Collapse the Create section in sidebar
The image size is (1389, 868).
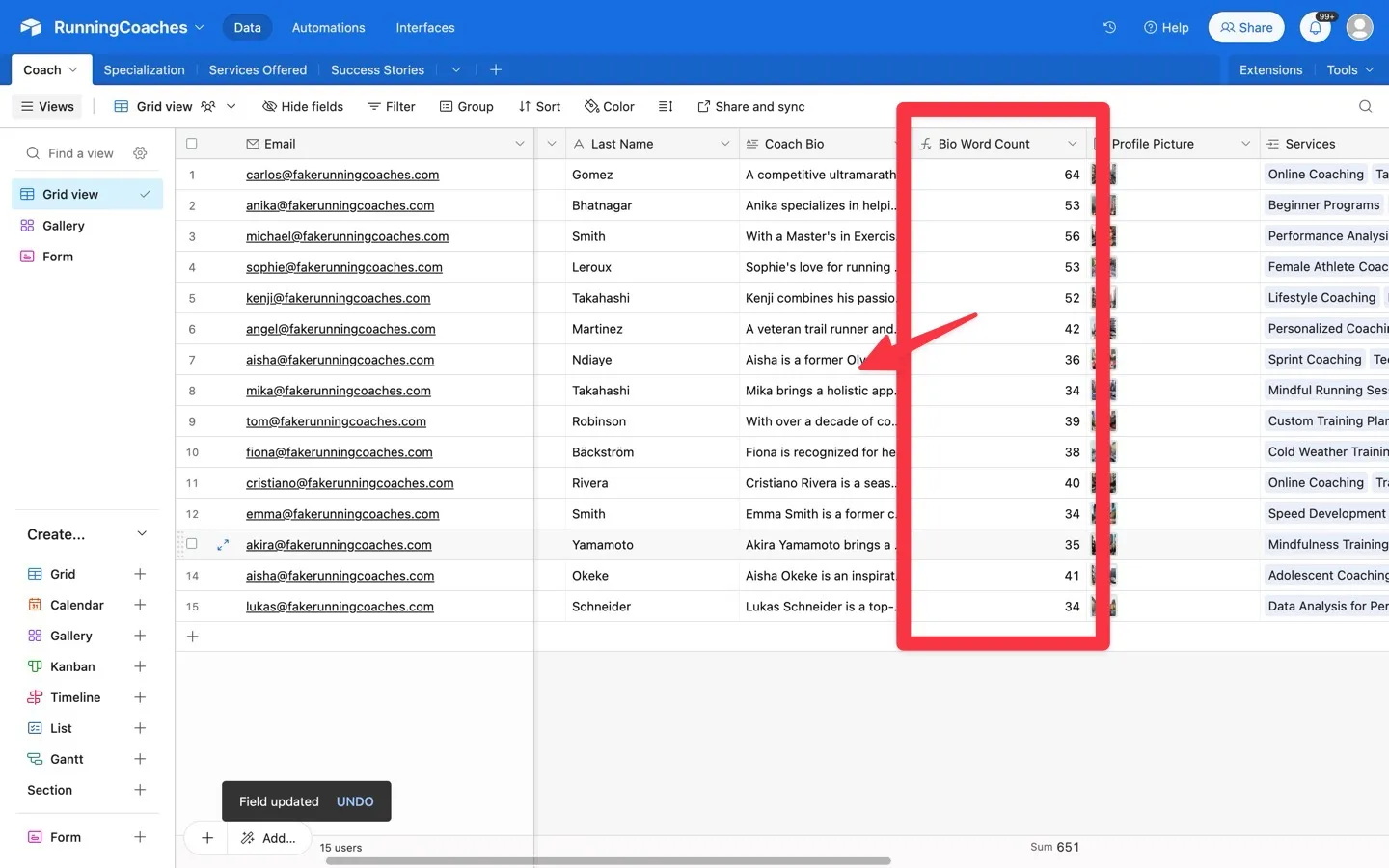[x=141, y=533]
